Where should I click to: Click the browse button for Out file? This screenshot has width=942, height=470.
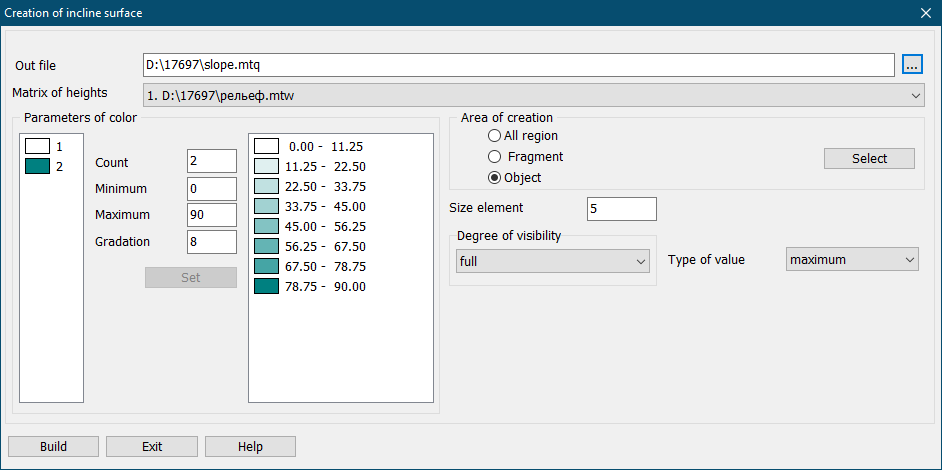tap(911, 65)
